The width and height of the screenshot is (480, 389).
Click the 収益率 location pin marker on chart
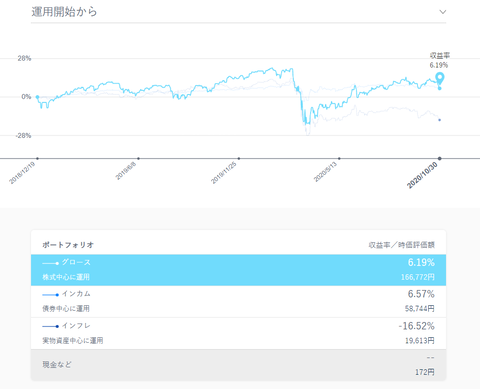(440, 78)
